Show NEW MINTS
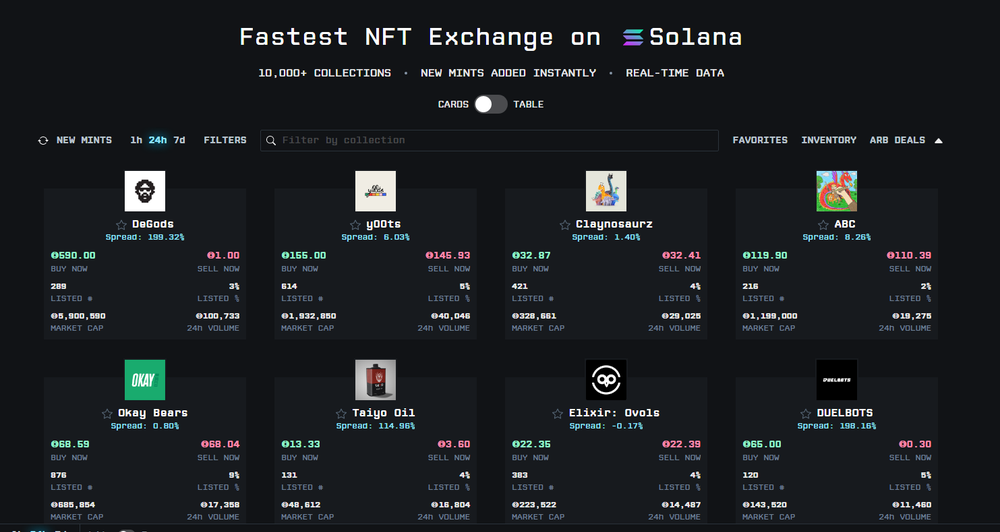This screenshot has width=1000, height=532. pyautogui.click(x=84, y=140)
